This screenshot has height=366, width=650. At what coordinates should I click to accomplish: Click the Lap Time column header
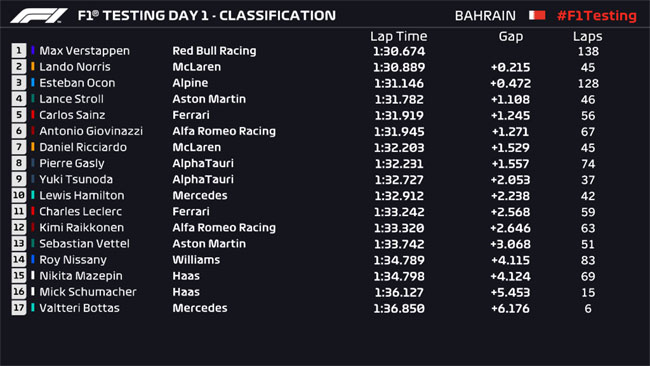(x=398, y=36)
